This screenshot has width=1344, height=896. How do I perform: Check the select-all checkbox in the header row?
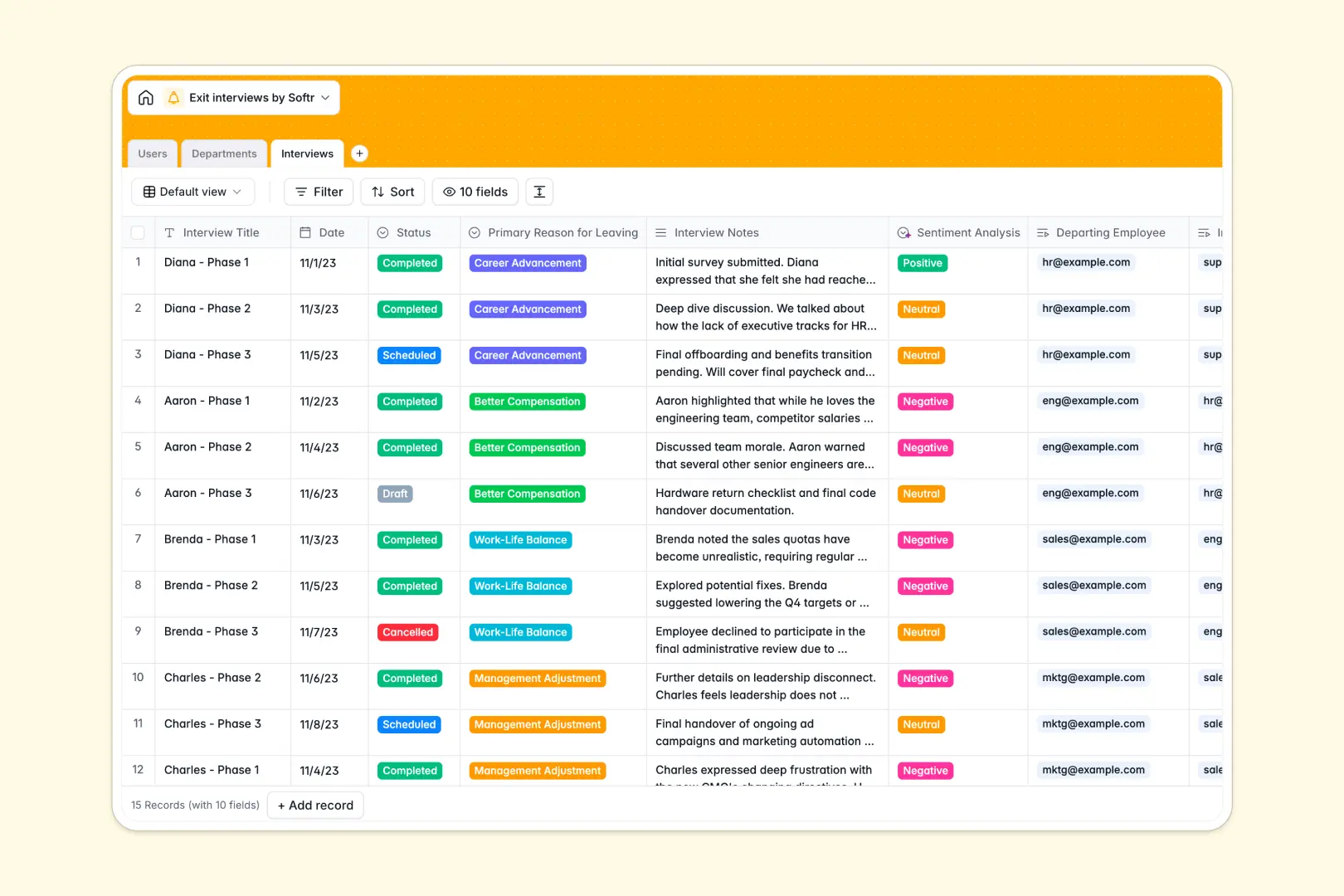(138, 232)
